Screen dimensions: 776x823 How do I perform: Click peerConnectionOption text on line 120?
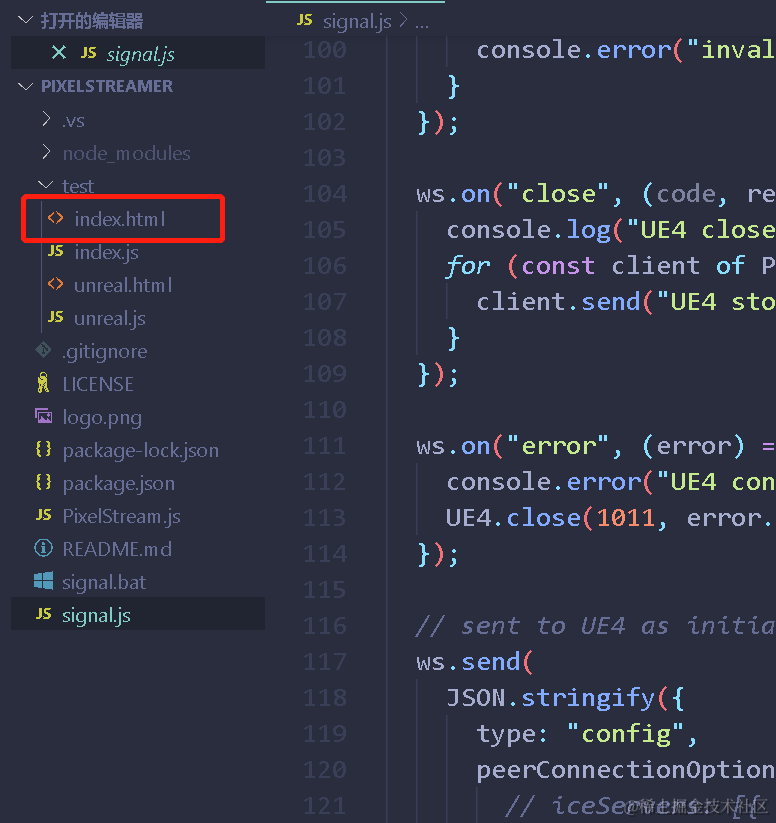[x=626, y=771]
